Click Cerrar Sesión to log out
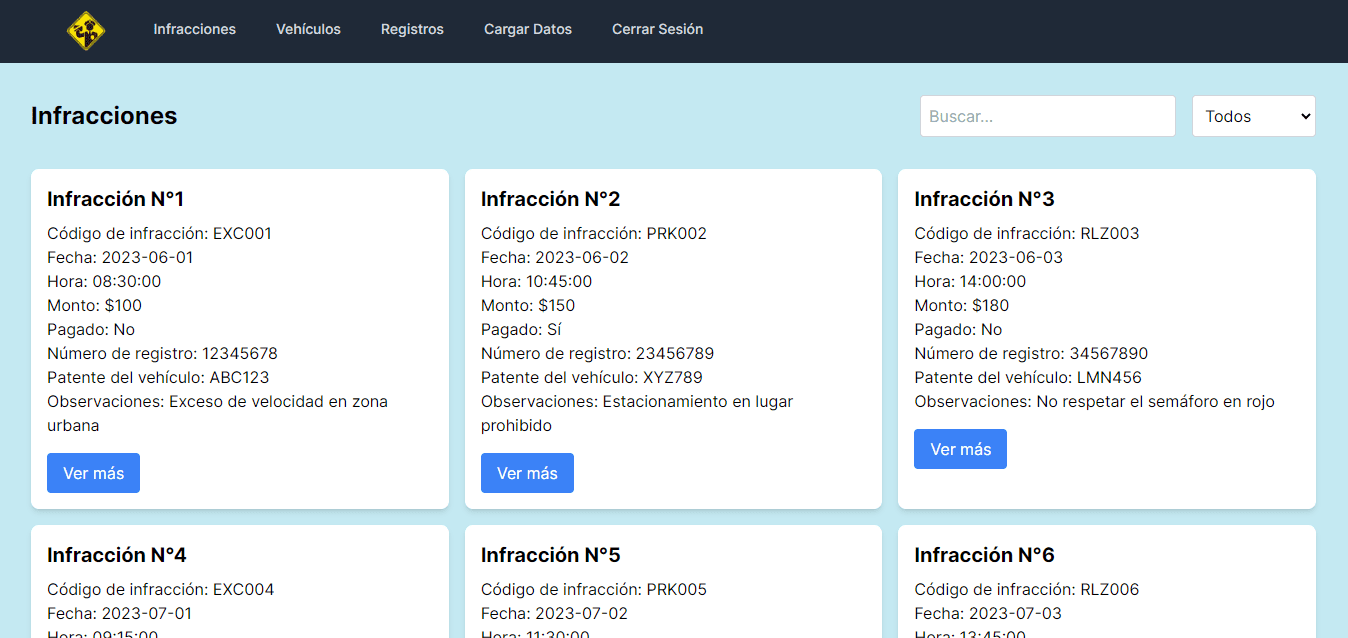Screen dimensions: 1348x638 coord(658,30)
